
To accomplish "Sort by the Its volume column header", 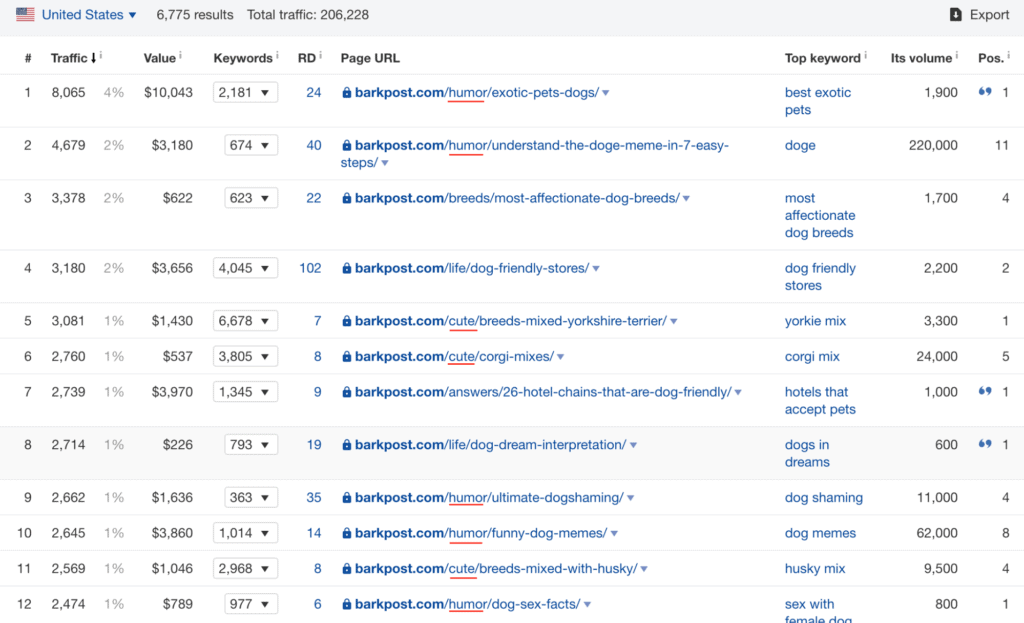I will point(921,58).
